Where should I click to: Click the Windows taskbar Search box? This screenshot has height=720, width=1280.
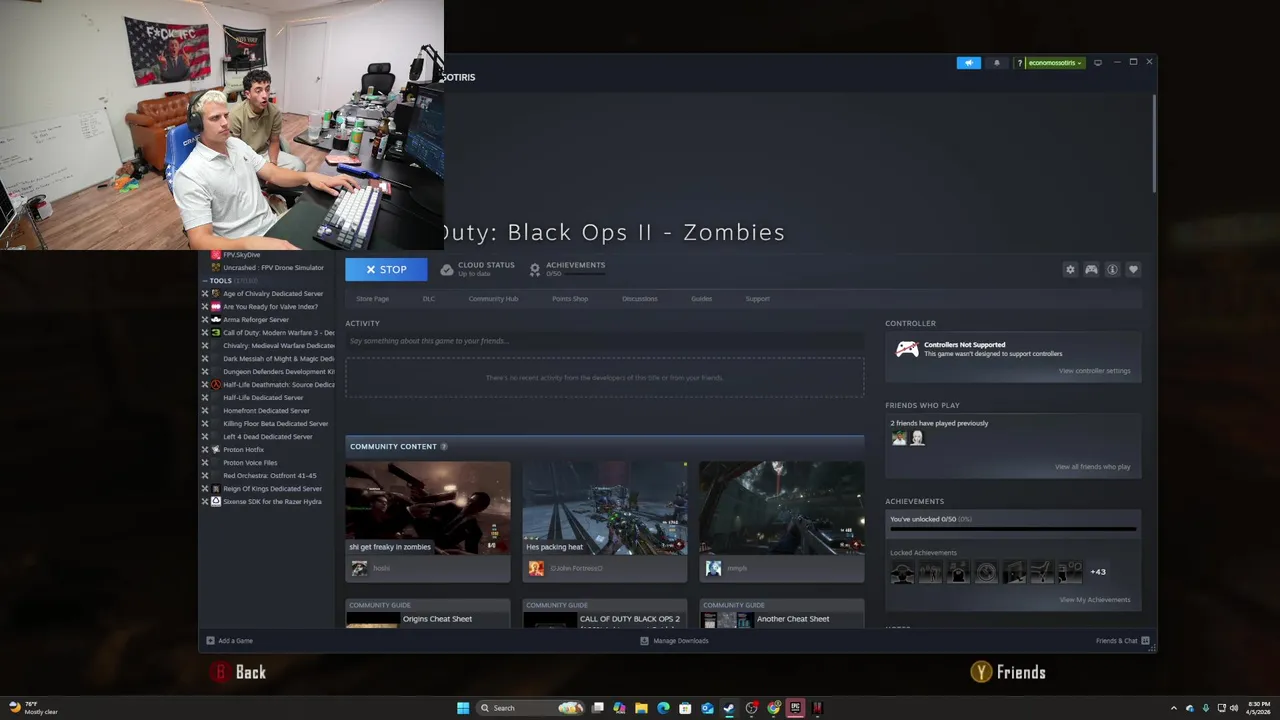pos(529,708)
